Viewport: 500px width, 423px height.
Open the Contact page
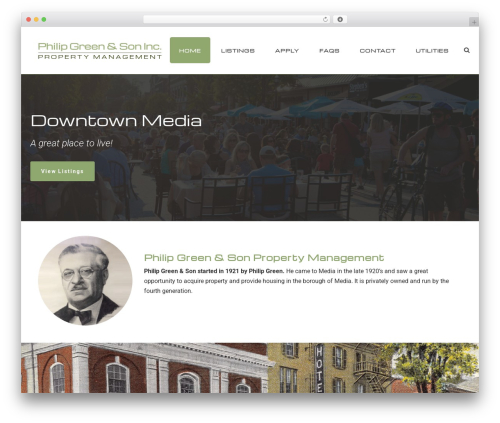point(377,51)
